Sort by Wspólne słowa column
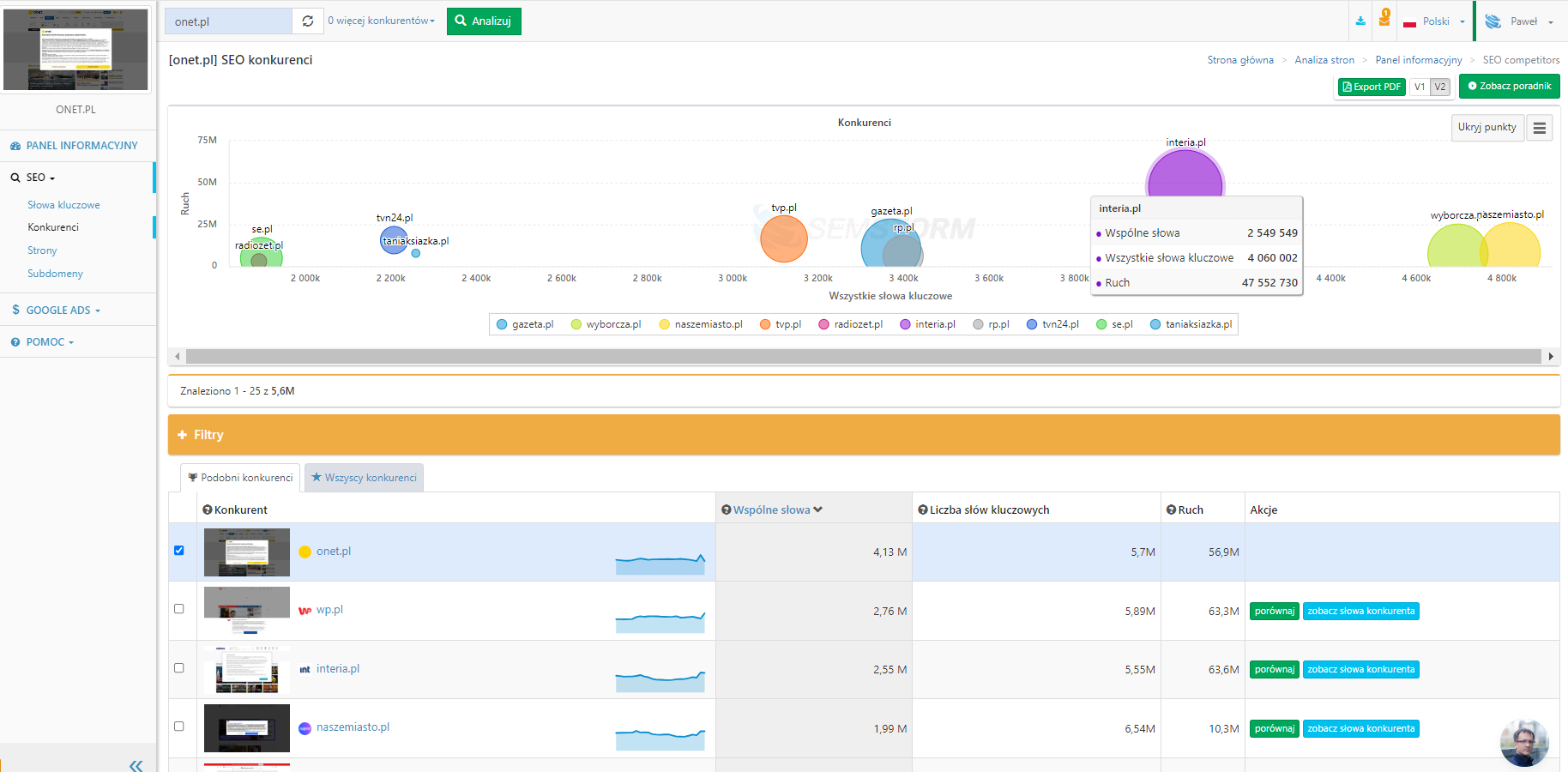 pos(772,510)
